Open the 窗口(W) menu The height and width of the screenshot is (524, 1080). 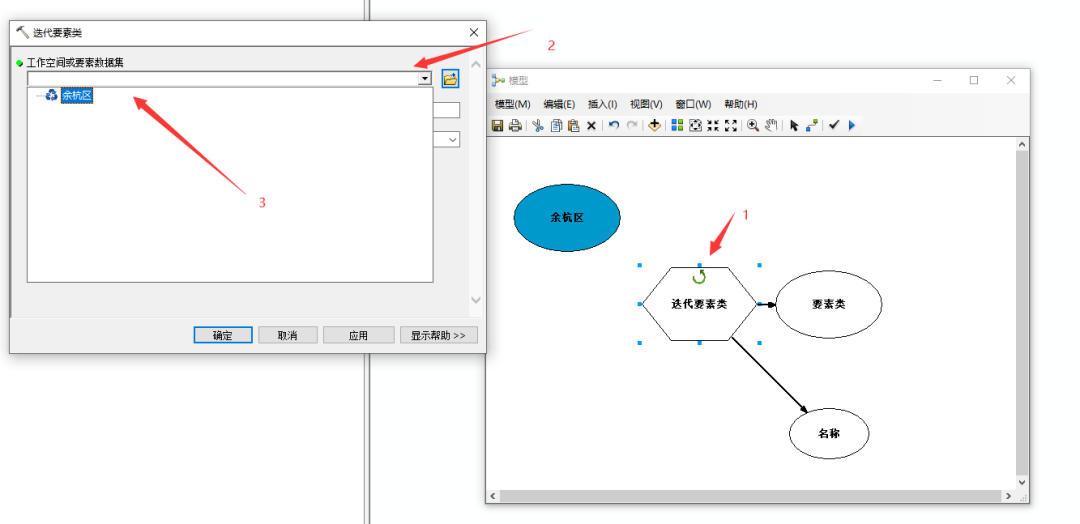point(693,105)
